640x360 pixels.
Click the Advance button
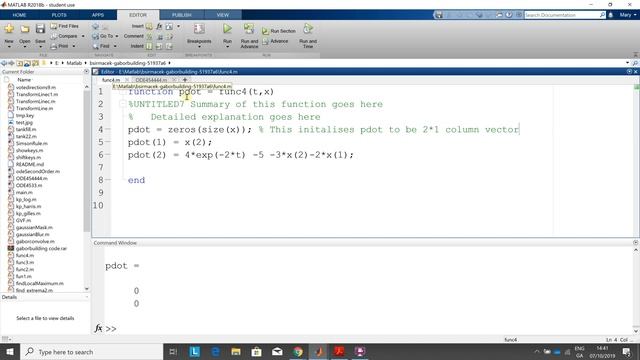click(x=275, y=41)
